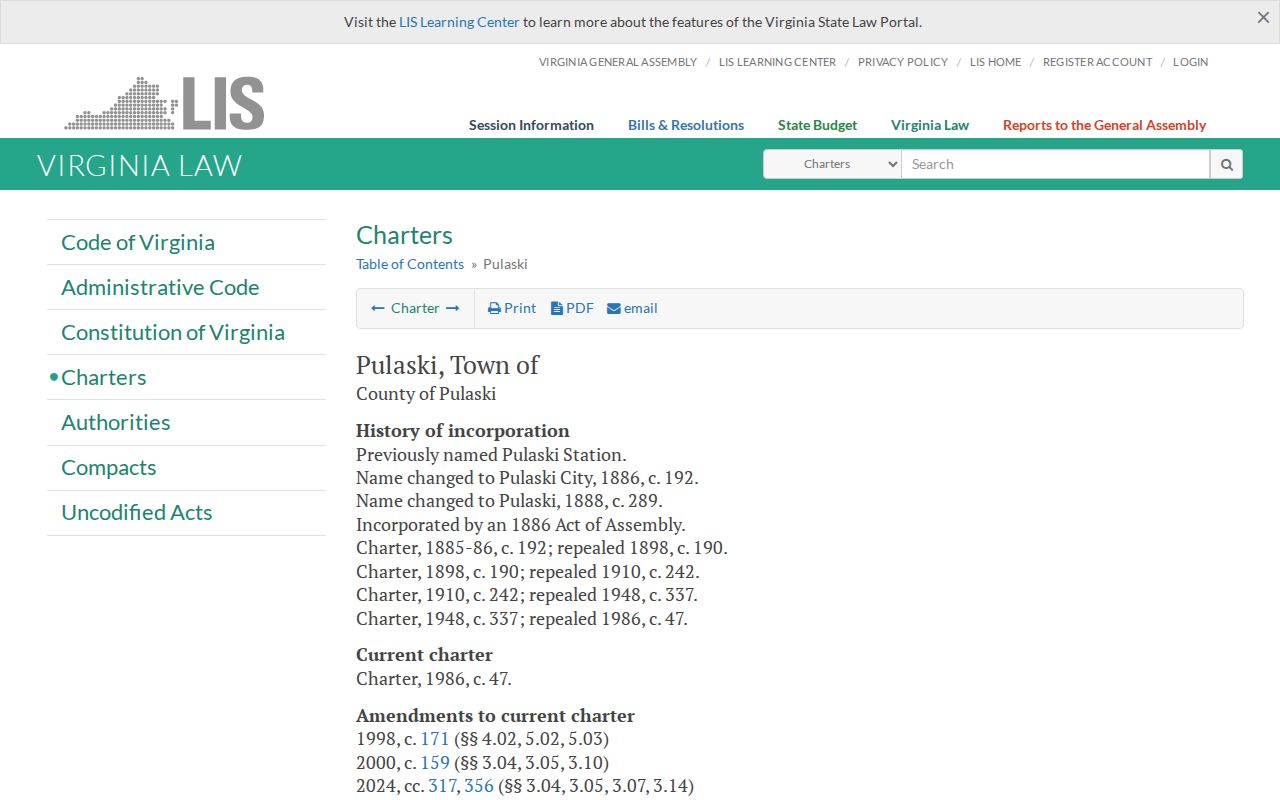The width and height of the screenshot is (1280, 800).
Task: Open the LIS logo home link
Action: click(x=165, y=103)
